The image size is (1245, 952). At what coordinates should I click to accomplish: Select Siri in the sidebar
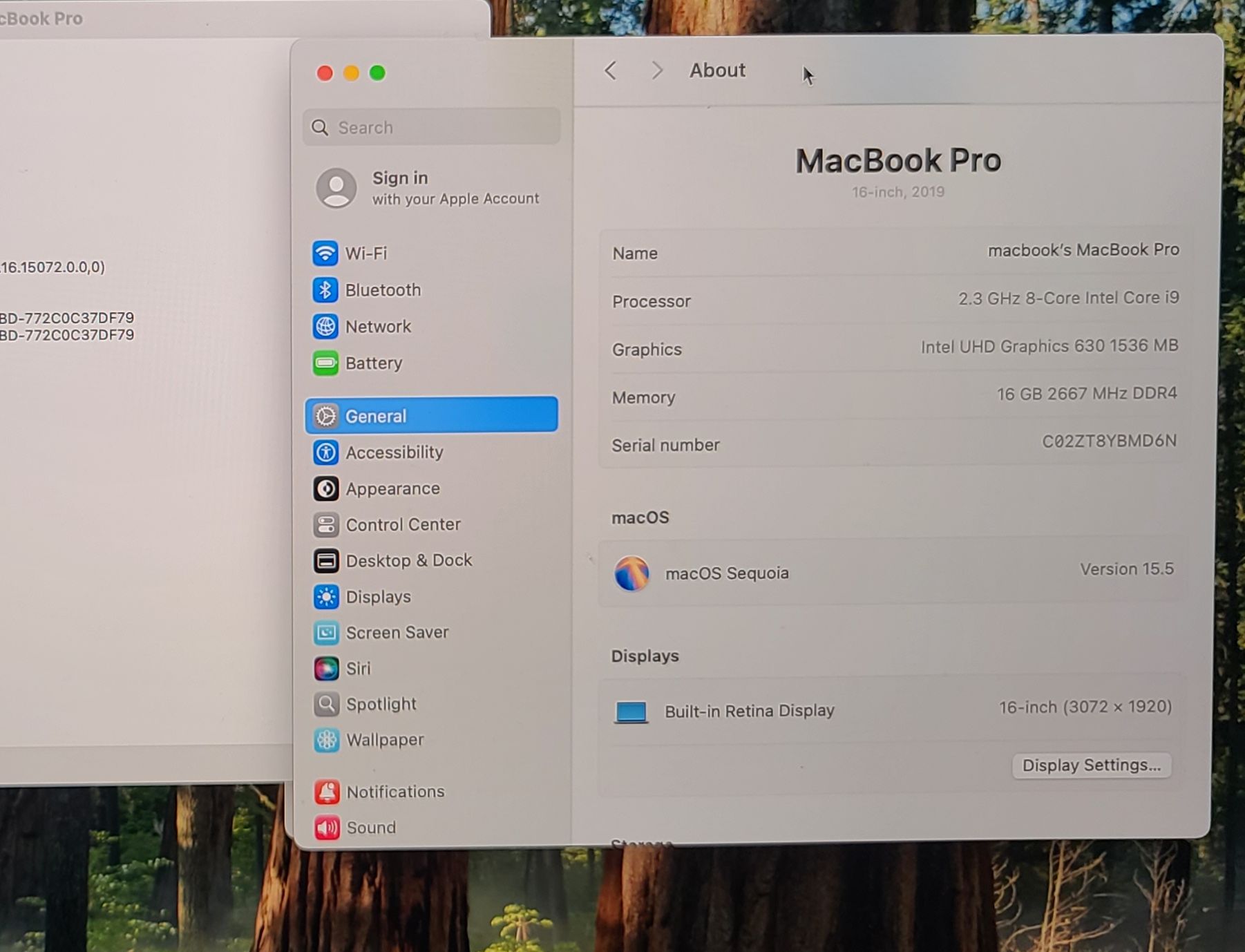click(358, 669)
